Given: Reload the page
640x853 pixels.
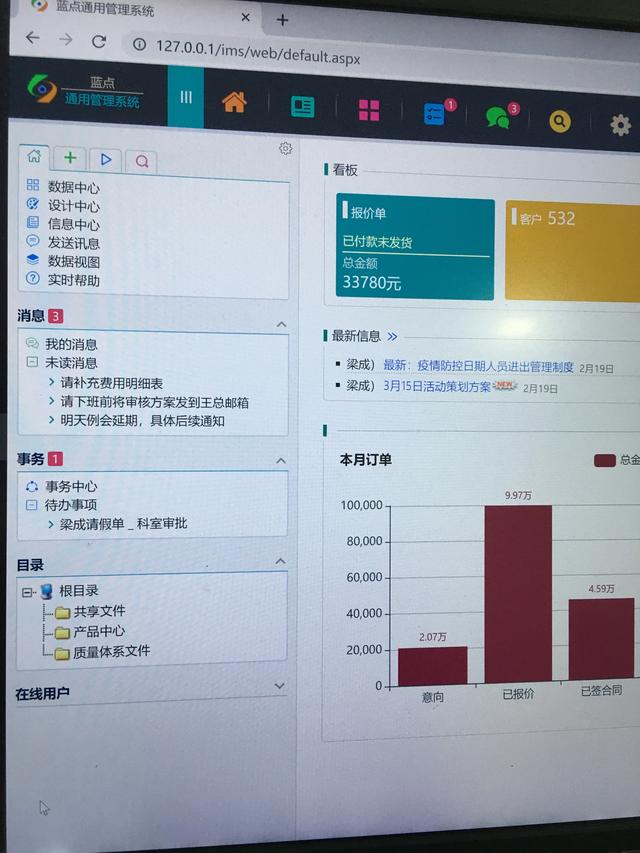Looking at the screenshot, I should click(99, 41).
